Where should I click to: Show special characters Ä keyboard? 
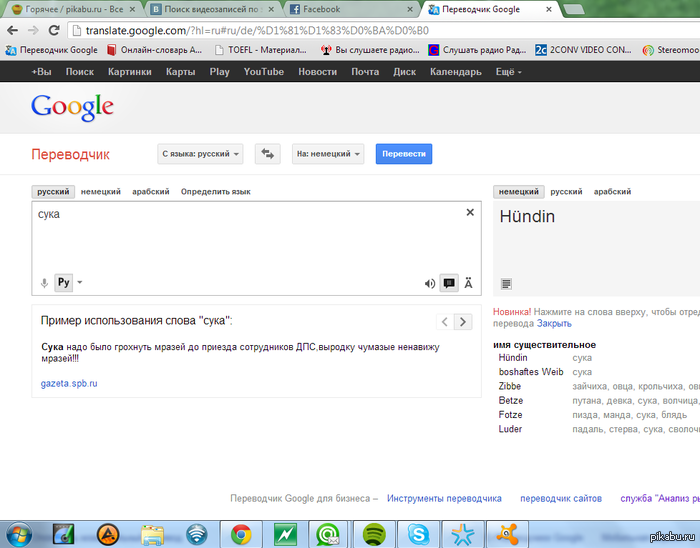468,283
